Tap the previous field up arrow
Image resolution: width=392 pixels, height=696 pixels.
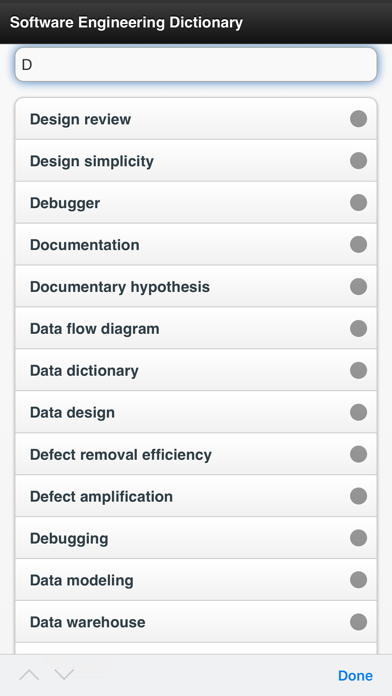tap(29, 675)
